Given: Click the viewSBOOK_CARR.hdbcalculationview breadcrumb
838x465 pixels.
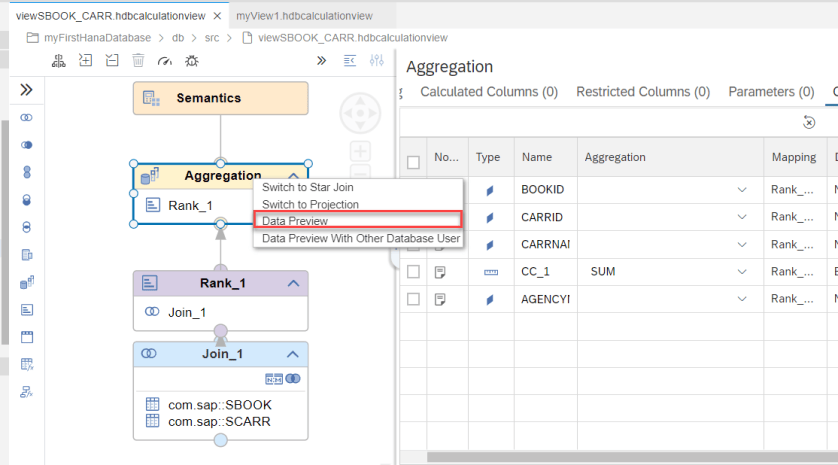Looking at the screenshot, I should [x=353, y=38].
